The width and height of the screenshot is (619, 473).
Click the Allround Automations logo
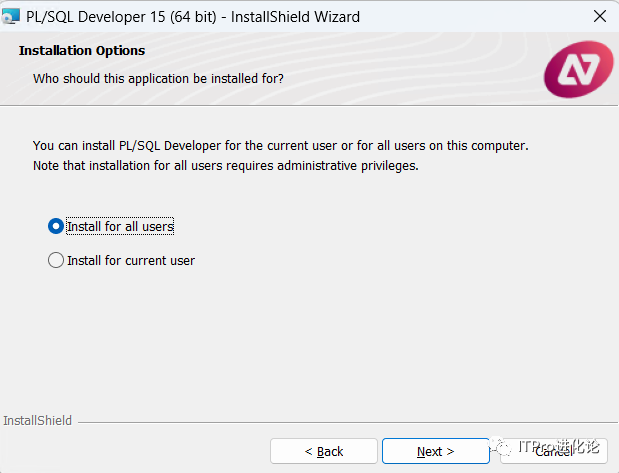[x=578, y=69]
